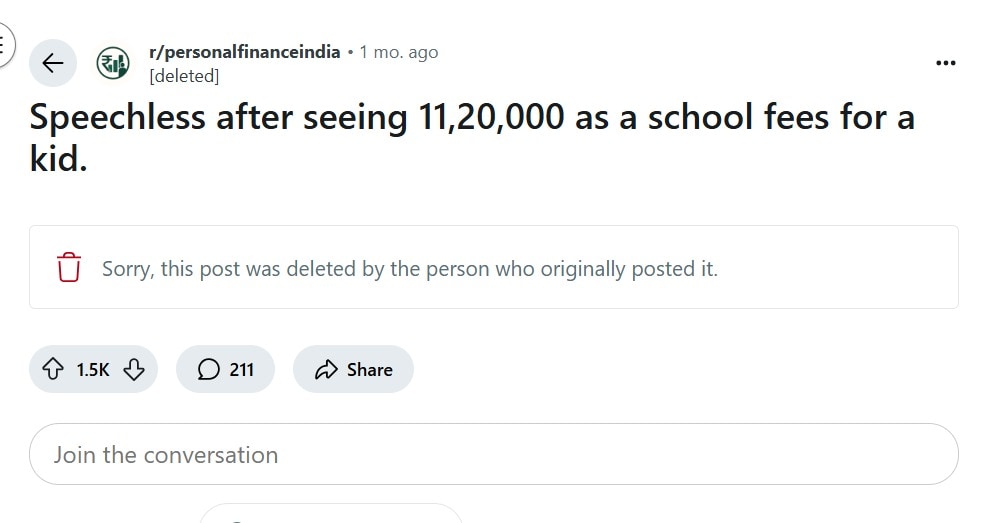The image size is (984, 523).
Task: Open the three-dot post options menu
Action: point(945,63)
